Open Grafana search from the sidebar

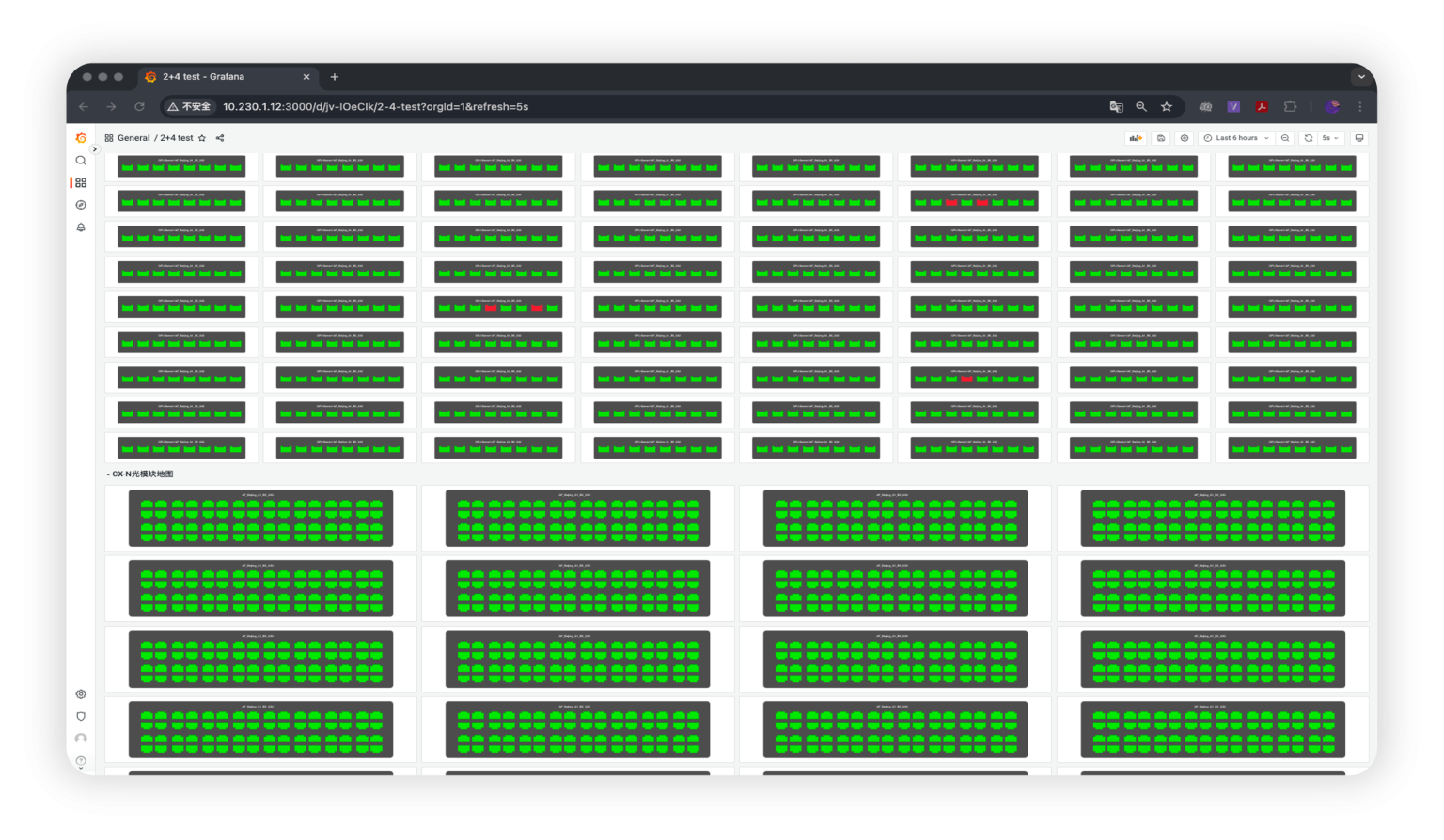81,161
